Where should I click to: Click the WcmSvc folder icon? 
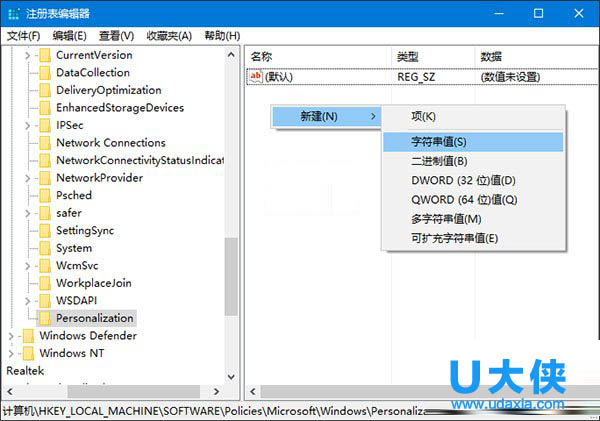click(45, 266)
